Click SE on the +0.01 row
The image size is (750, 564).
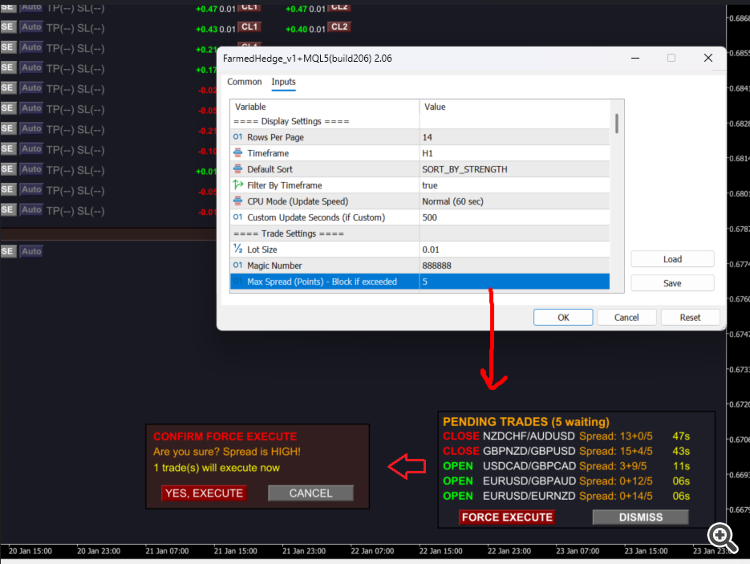tap(8, 169)
